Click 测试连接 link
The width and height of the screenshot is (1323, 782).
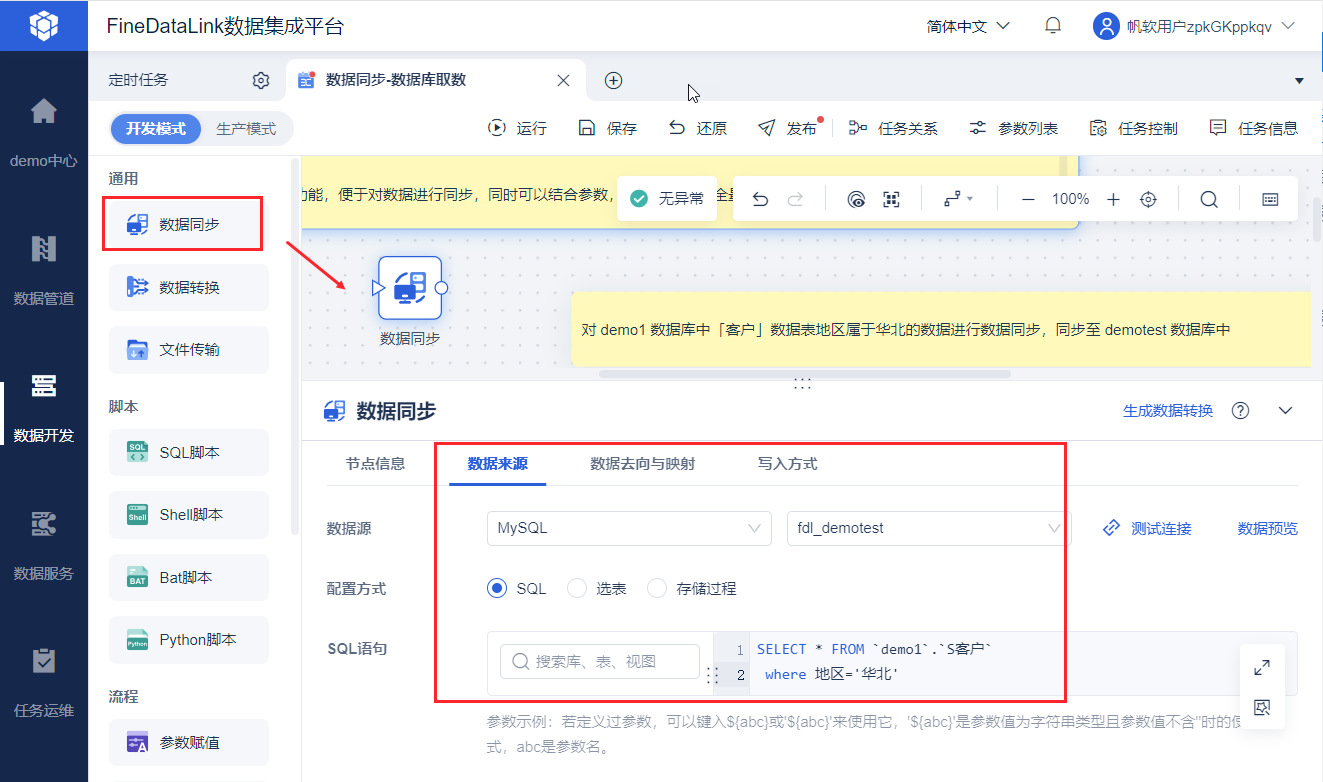pyautogui.click(x=1147, y=528)
